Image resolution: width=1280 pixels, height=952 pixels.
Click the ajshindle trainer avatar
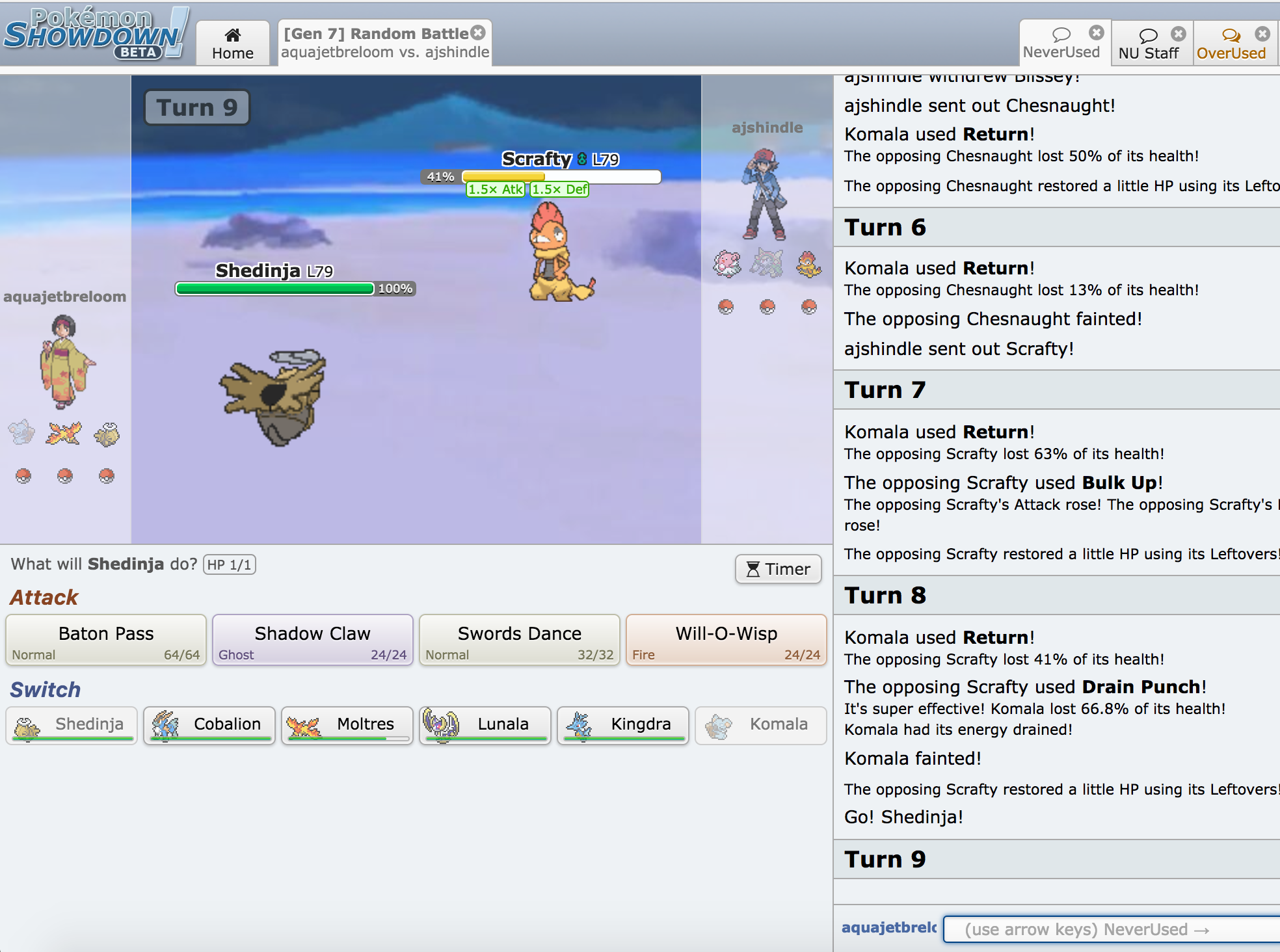coord(765,194)
